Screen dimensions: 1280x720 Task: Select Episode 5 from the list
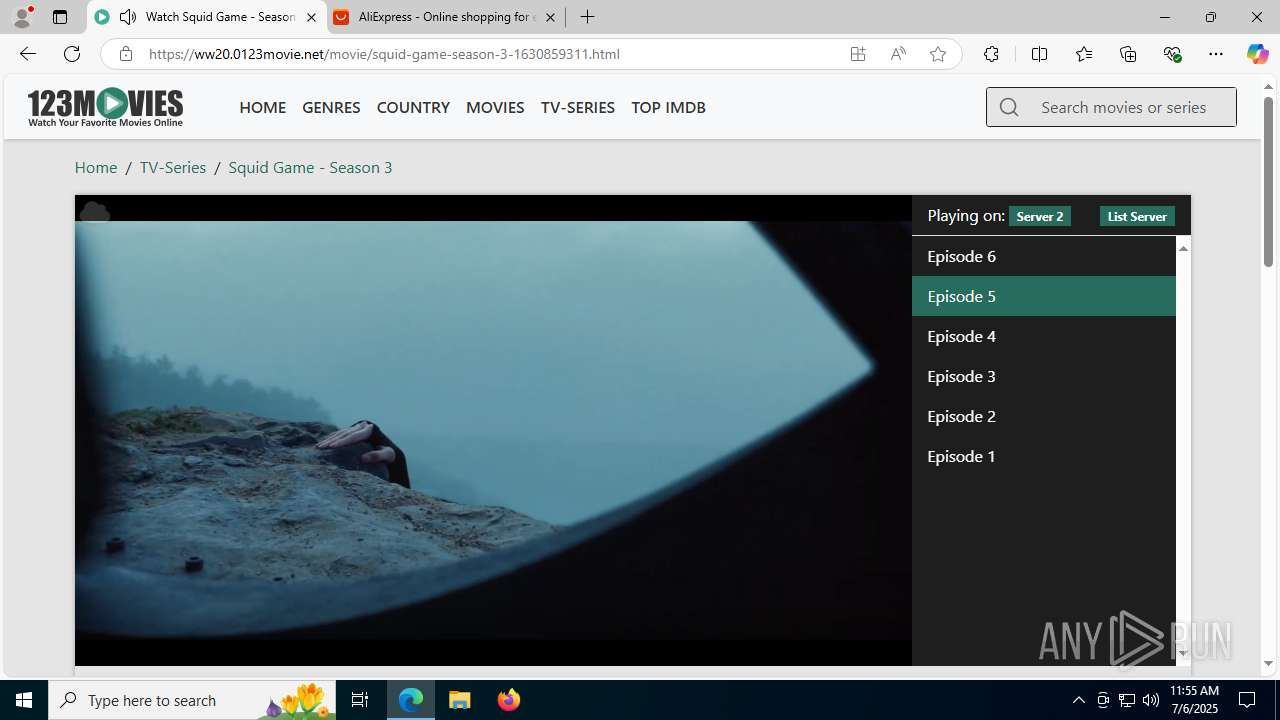click(x=1044, y=296)
